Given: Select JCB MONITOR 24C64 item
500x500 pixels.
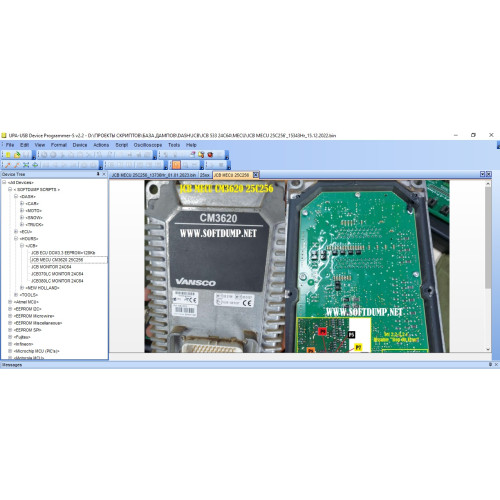Looking at the screenshot, I should pyautogui.click(x=51, y=267).
